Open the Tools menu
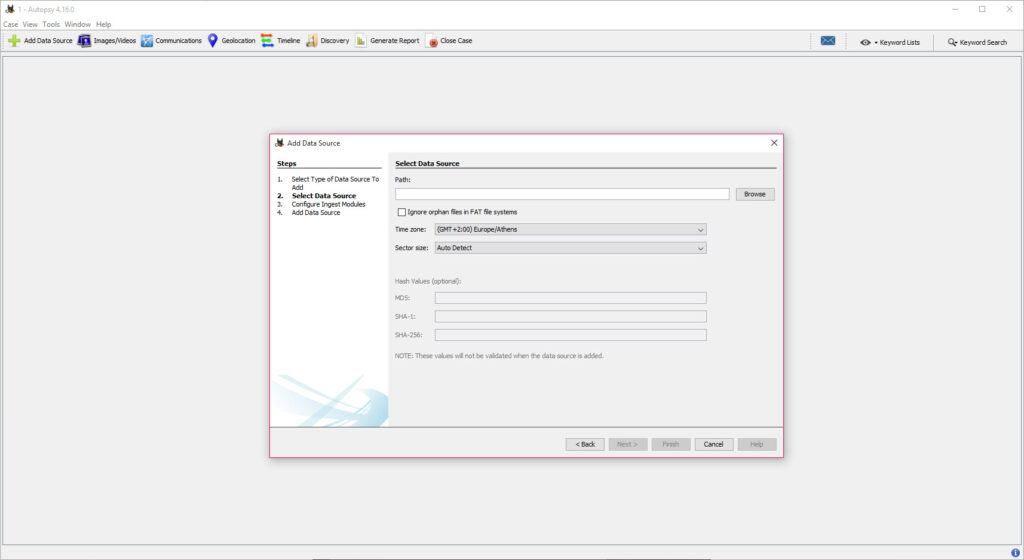The image size is (1024, 560). coord(51,24)
